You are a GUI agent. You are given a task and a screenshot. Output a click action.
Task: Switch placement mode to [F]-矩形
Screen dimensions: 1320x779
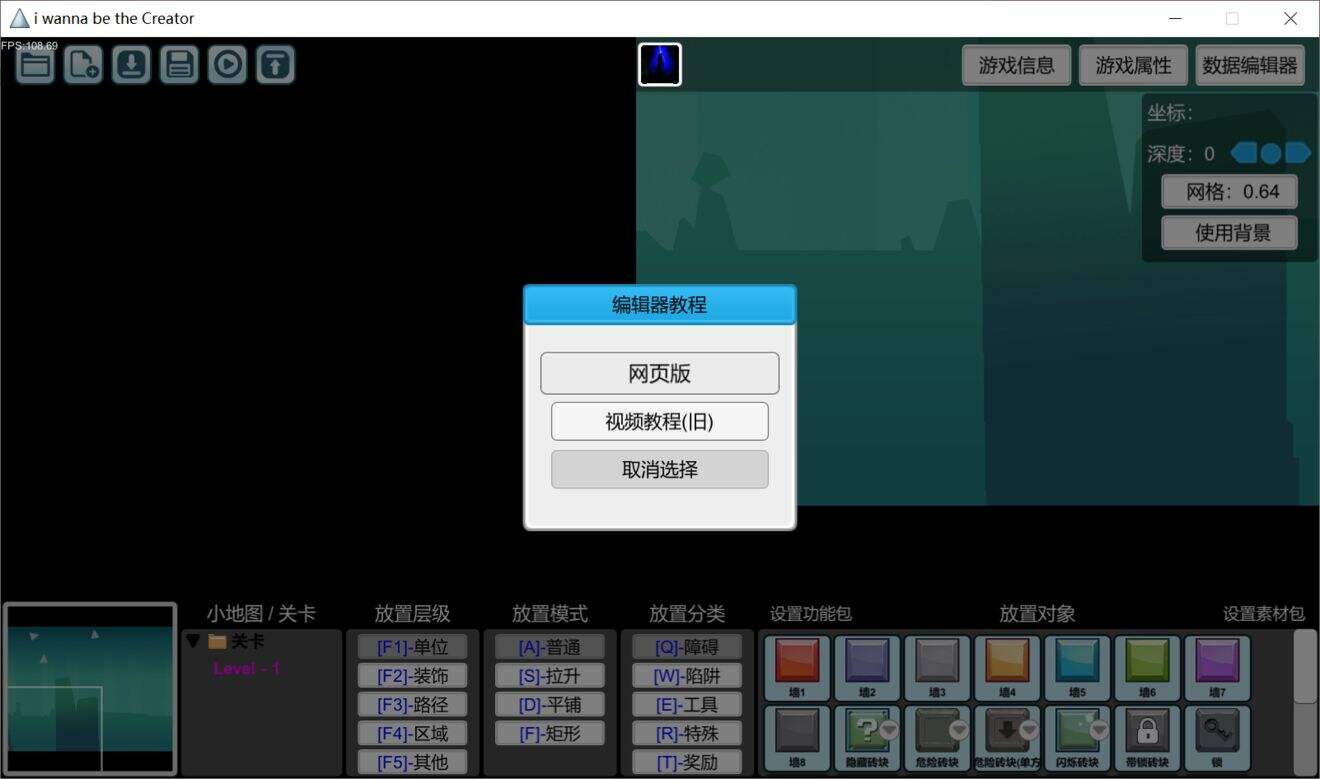pos(550,733)
